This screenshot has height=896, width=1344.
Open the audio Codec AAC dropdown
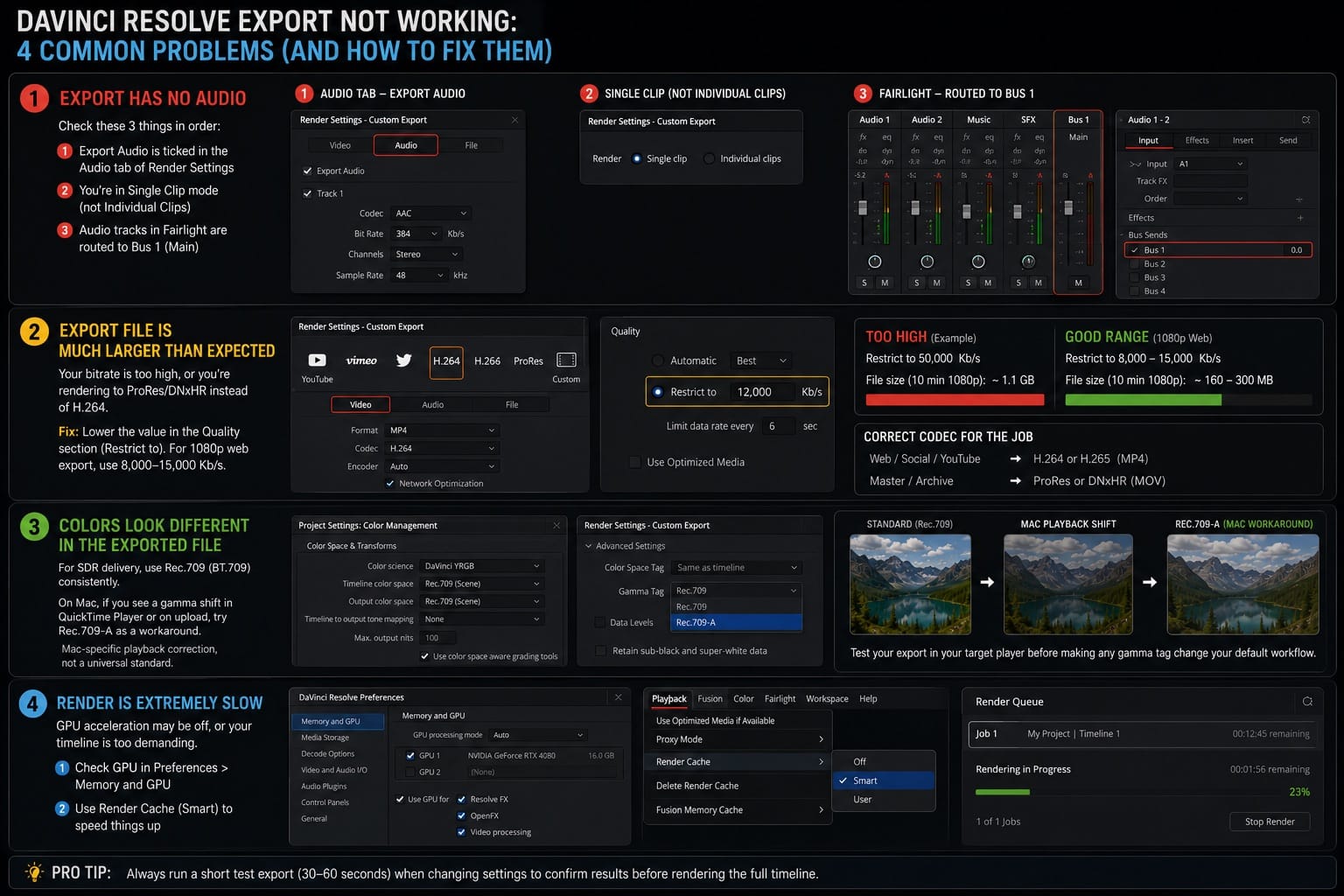[431, 213]
